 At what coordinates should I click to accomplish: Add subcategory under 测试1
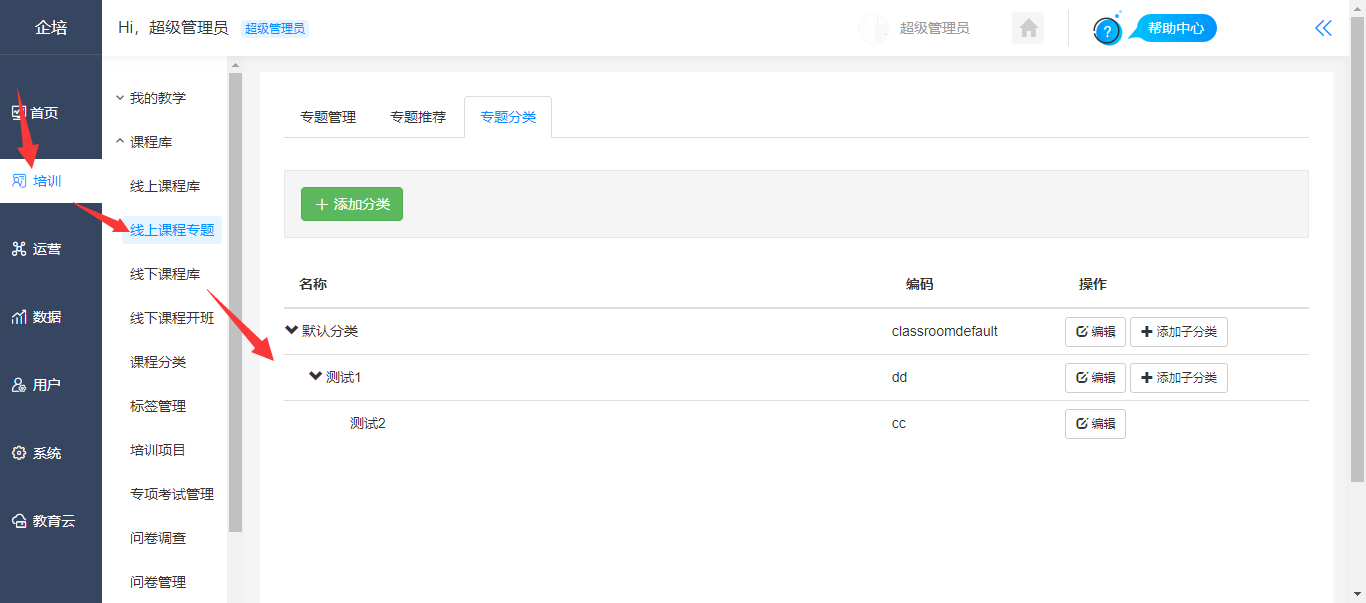coord(1179,378)
